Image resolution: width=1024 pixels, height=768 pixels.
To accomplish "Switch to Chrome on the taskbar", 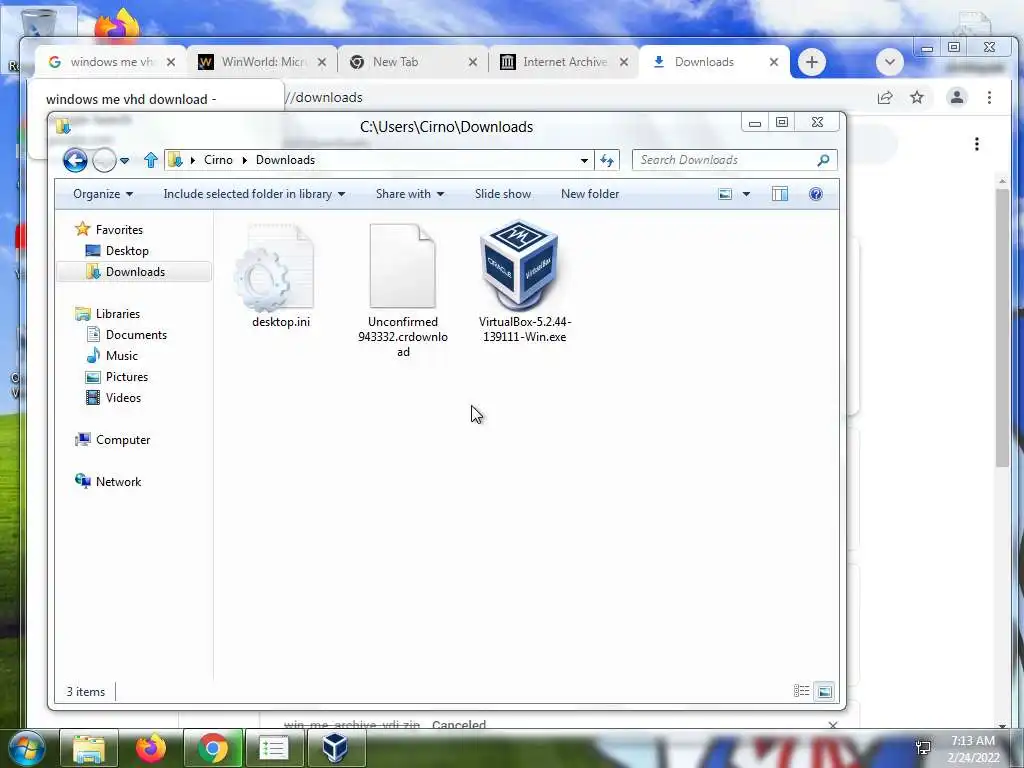I will pyautogui.click(x=213, y=748).
